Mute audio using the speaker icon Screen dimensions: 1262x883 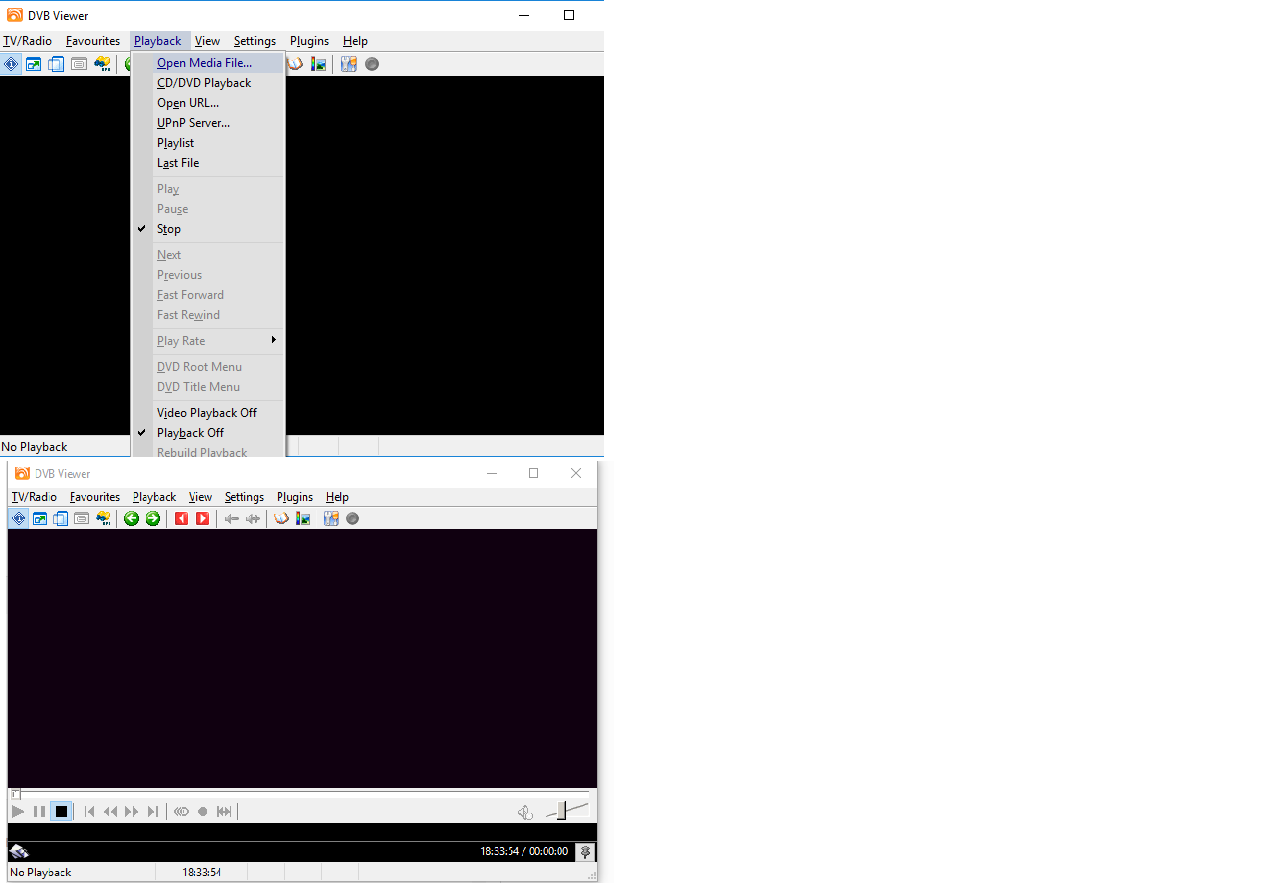tap(524, 812)
